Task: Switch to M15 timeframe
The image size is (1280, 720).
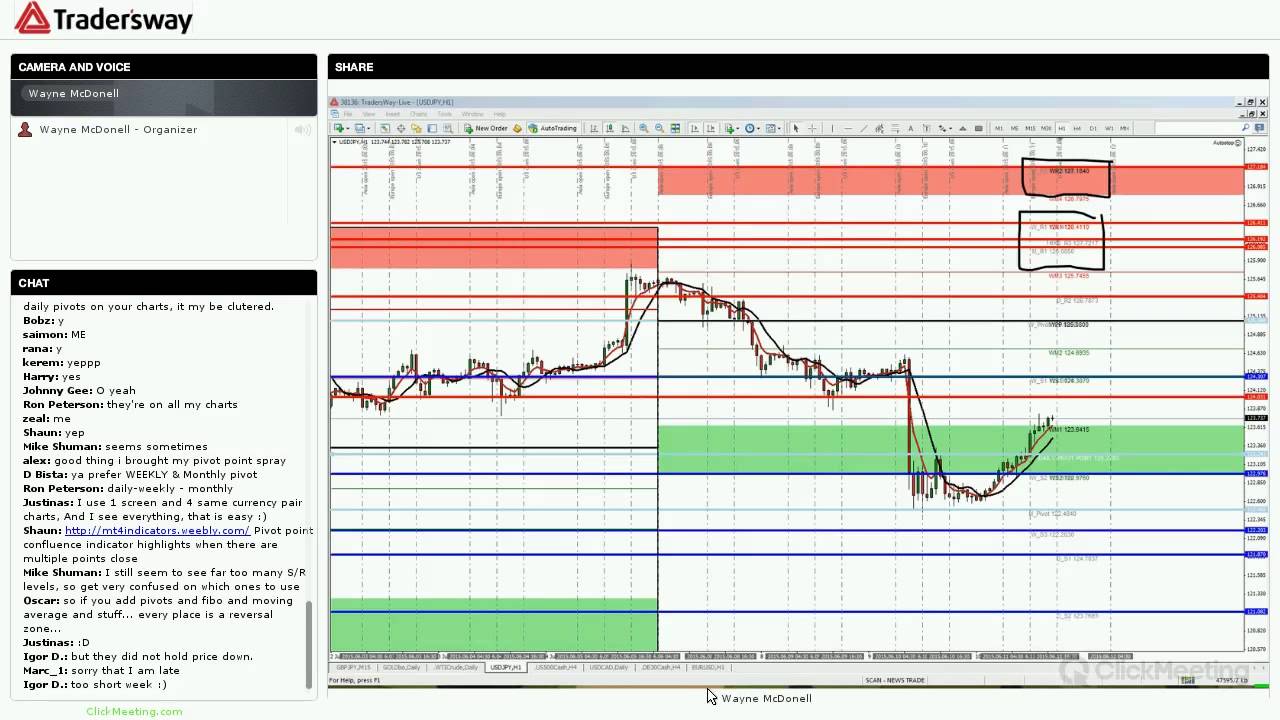Action: tap(1030, 128)
